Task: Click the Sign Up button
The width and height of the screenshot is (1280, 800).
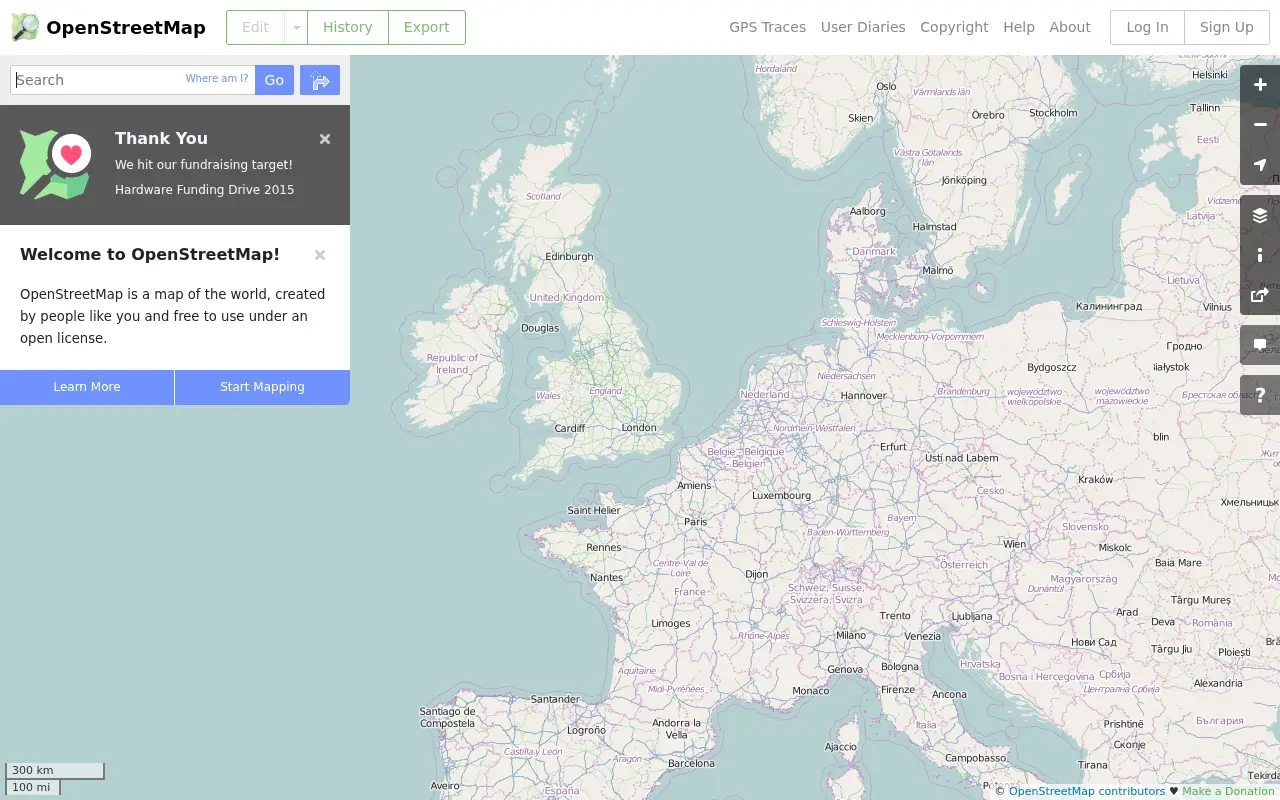Action: click(x=1227, y=27)
